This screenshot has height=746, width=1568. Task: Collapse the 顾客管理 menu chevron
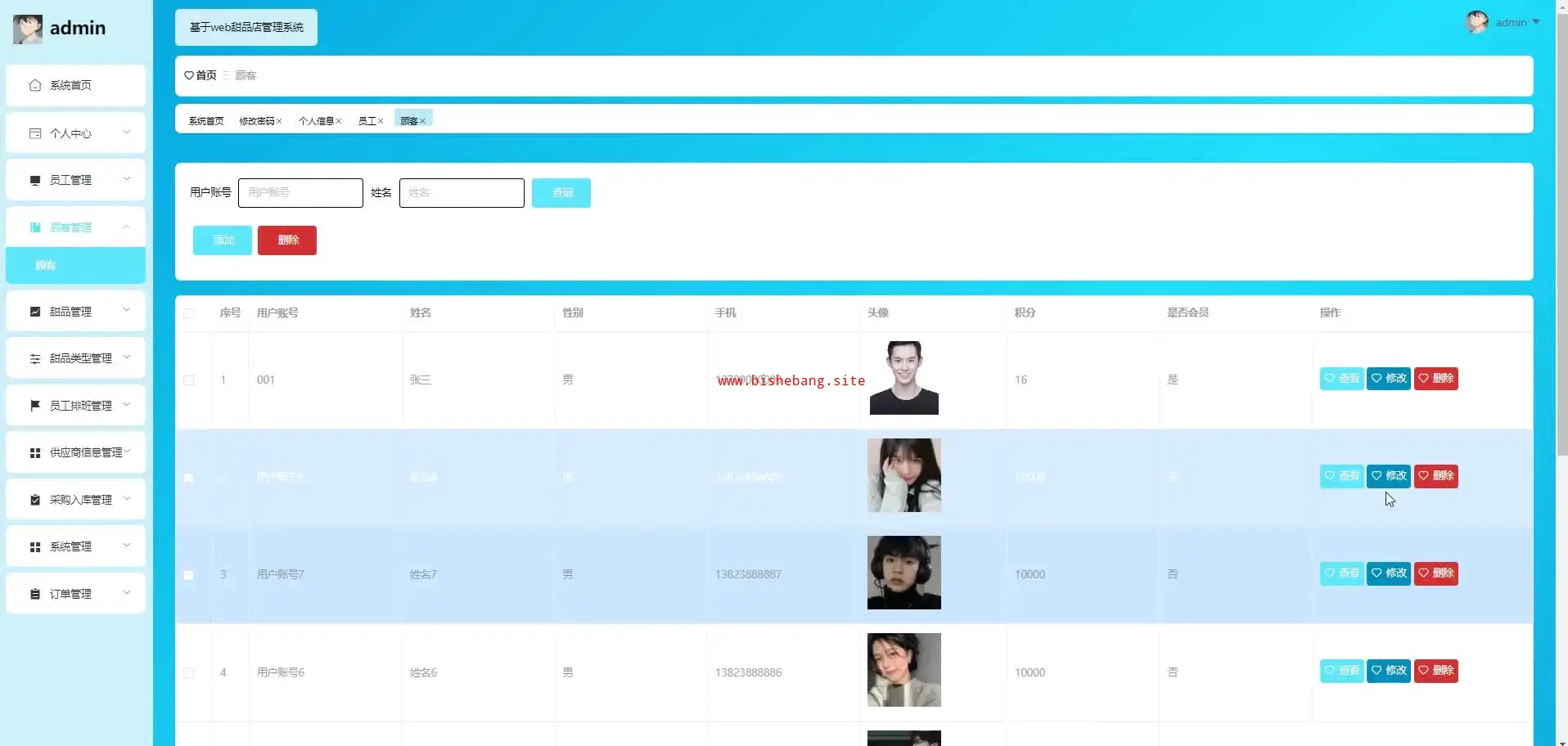(x=127, y=226)
